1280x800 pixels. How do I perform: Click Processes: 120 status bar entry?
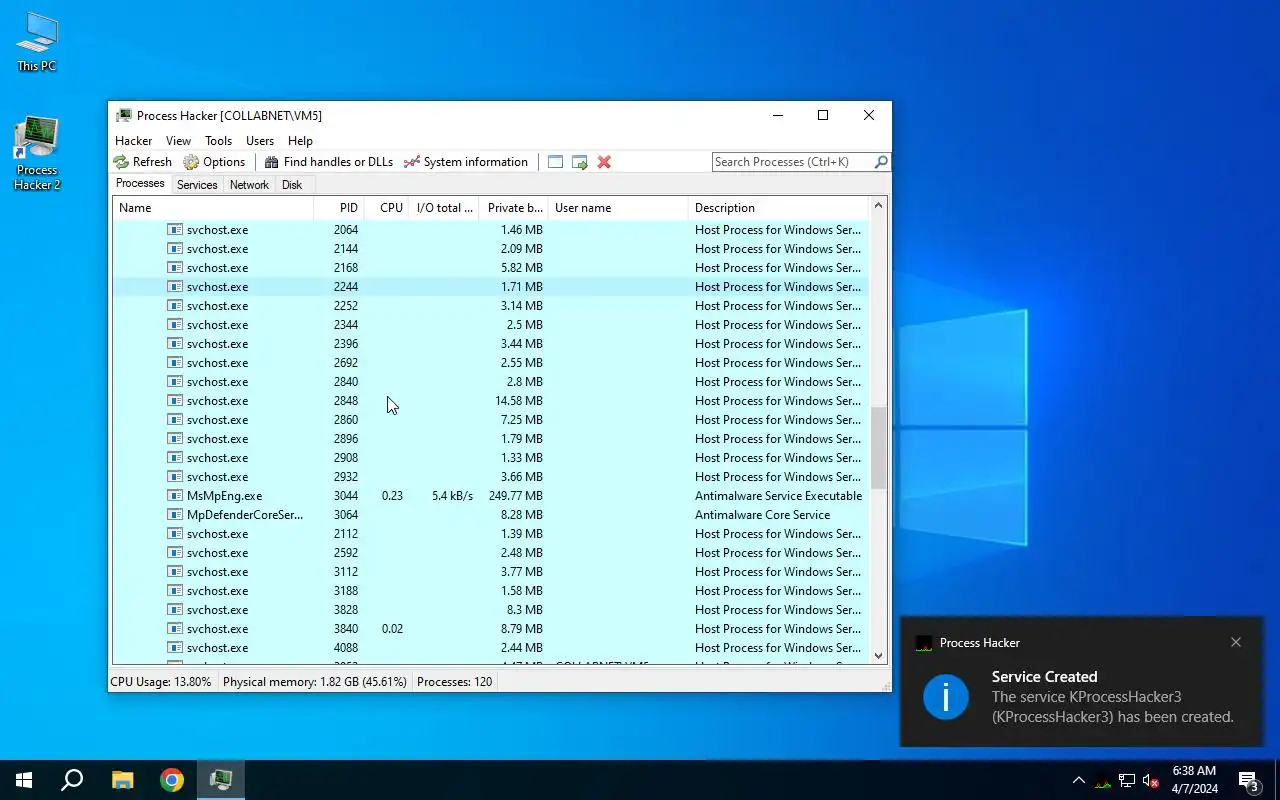tap(455, 682)
